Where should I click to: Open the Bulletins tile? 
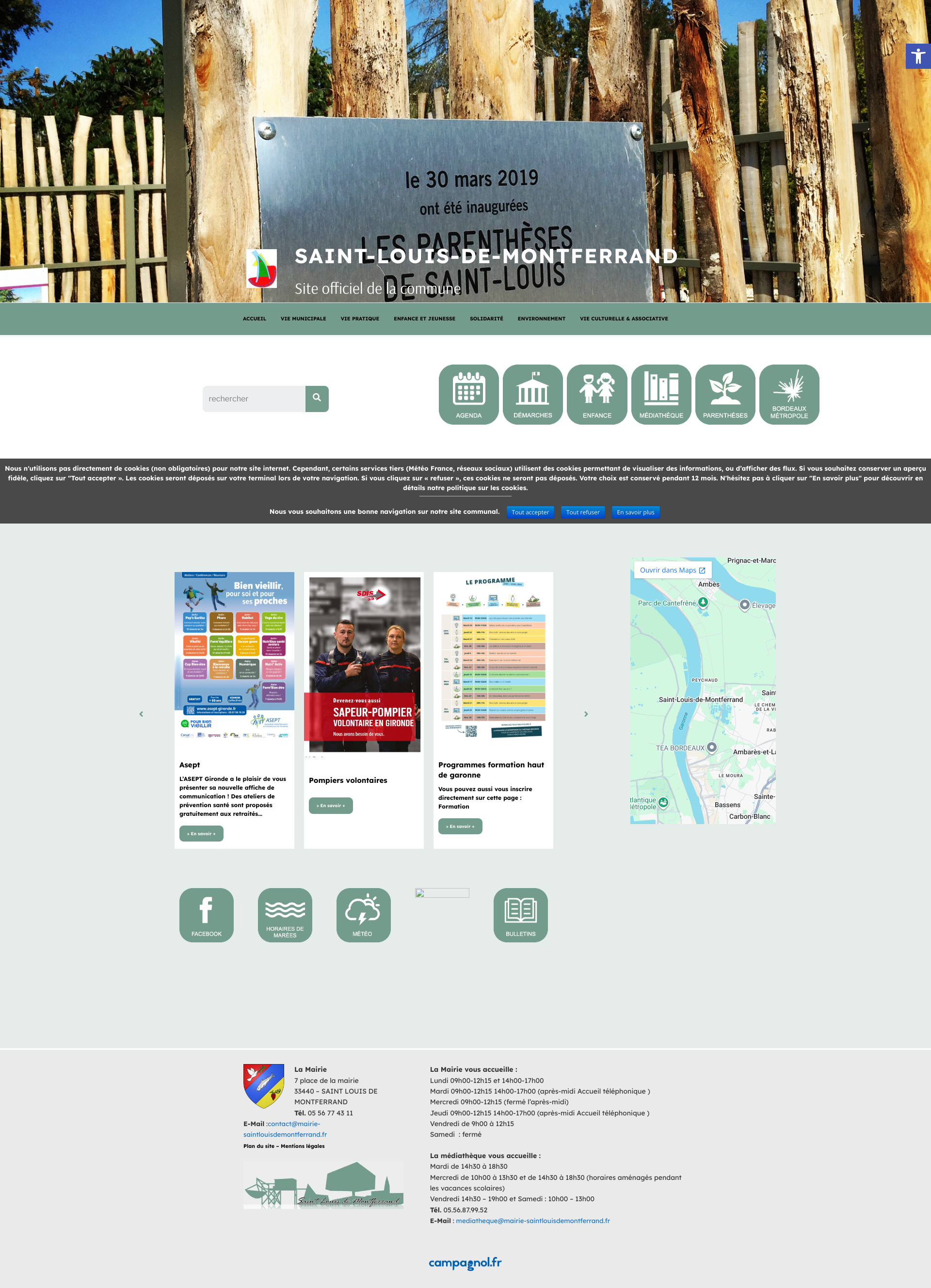[520, 915]
